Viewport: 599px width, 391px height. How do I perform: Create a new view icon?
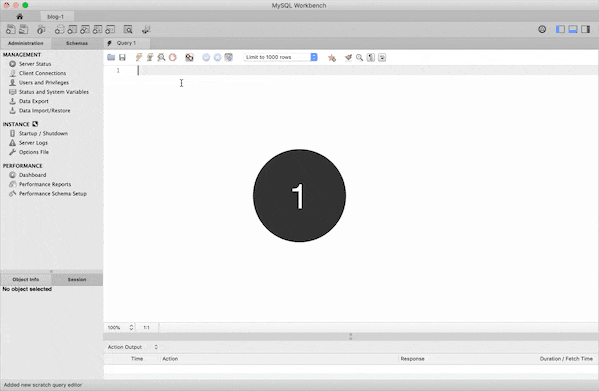click(x=85, y=29)
